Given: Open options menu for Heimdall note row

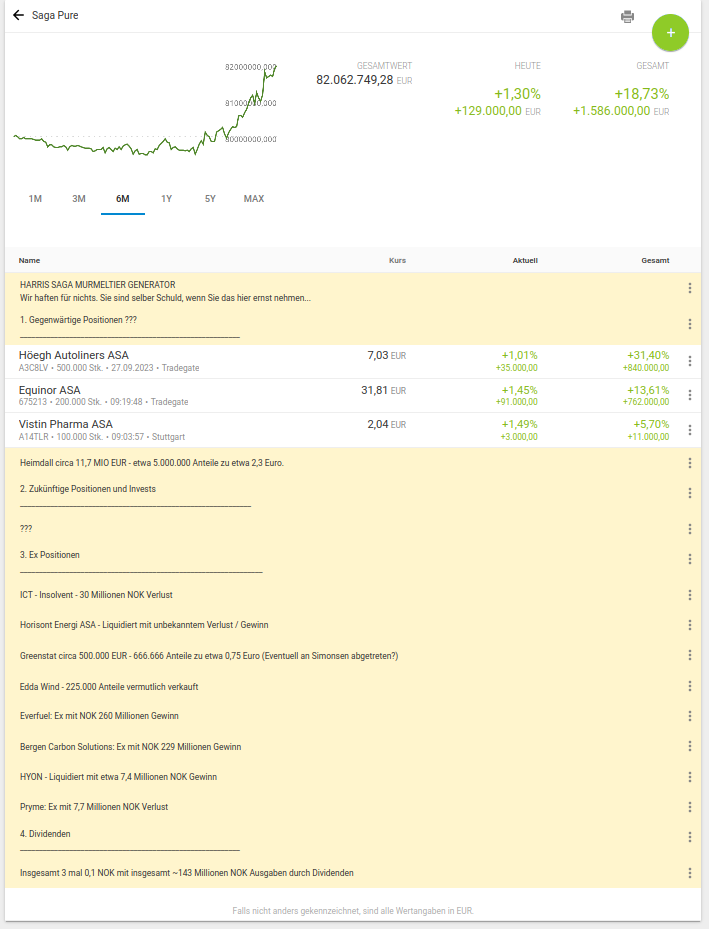Looking at the screenshot, I should pyautogui.click(x=689, y=463).
